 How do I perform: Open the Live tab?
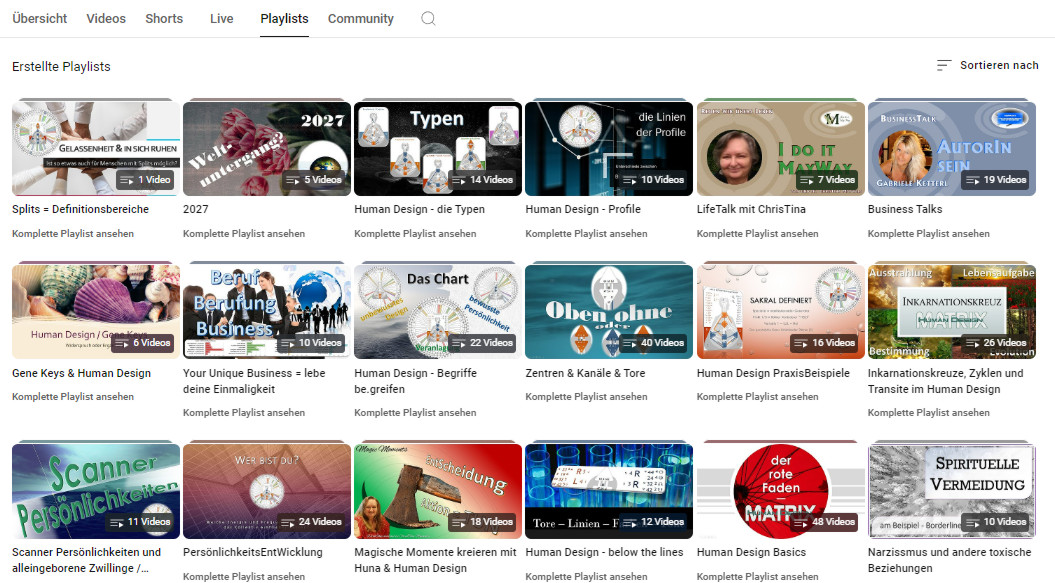pos(222,18)
